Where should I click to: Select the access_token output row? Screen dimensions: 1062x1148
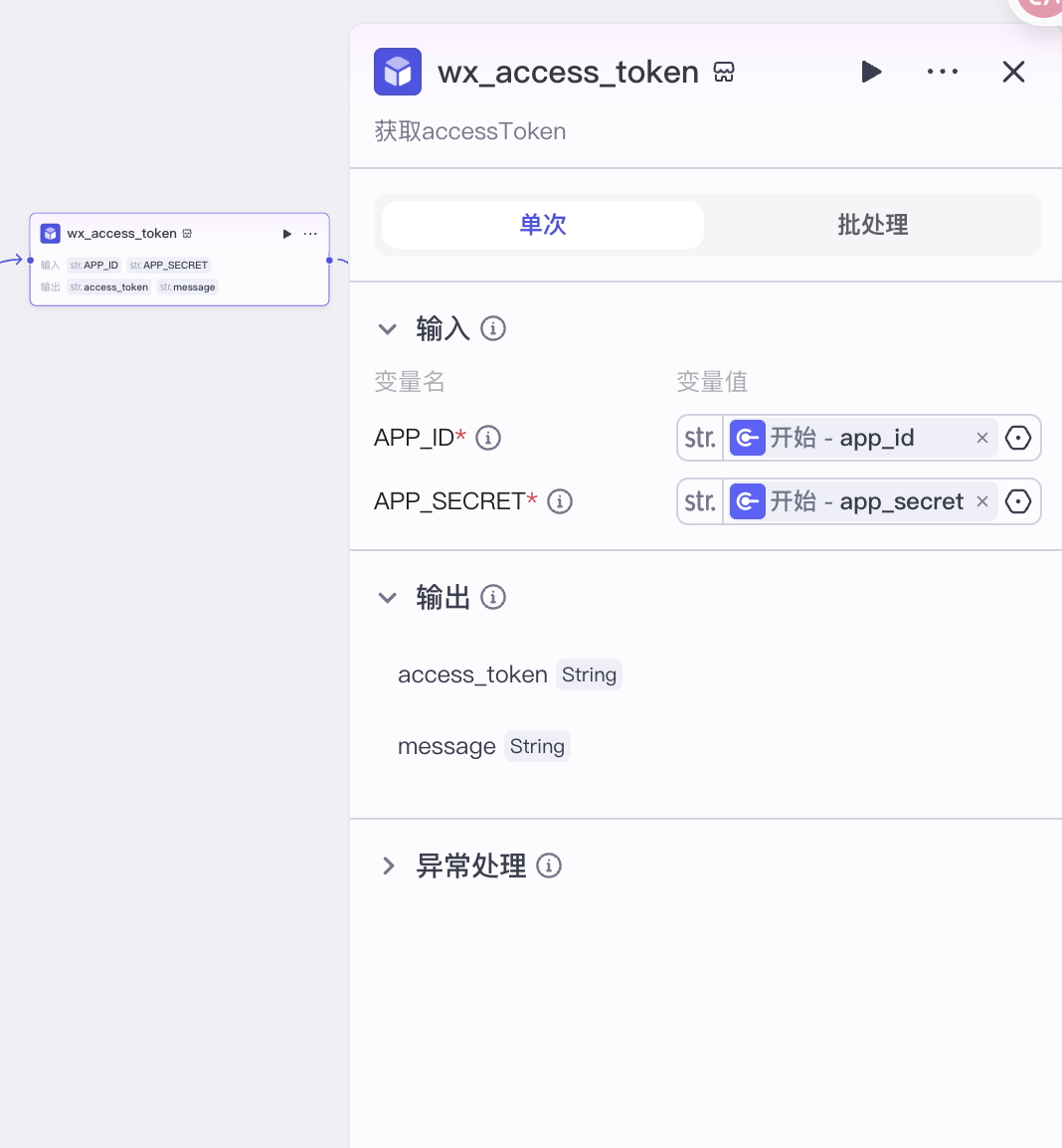(509, 674)
